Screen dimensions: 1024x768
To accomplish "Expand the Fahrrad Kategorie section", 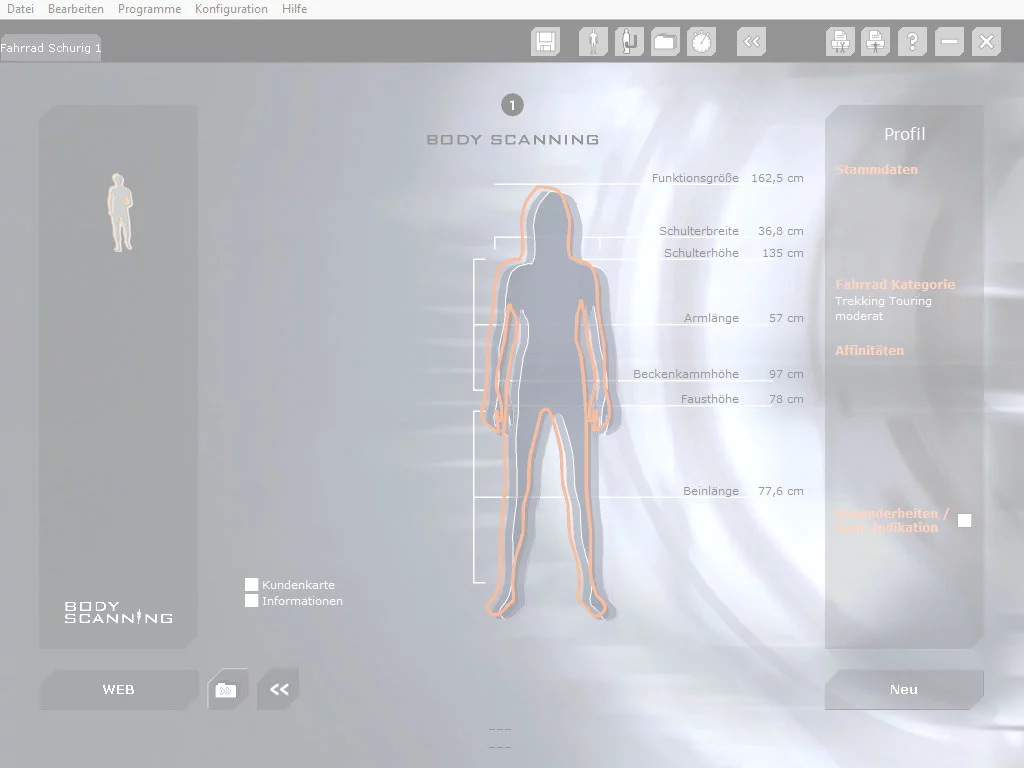I will click(x=896, y=284).
